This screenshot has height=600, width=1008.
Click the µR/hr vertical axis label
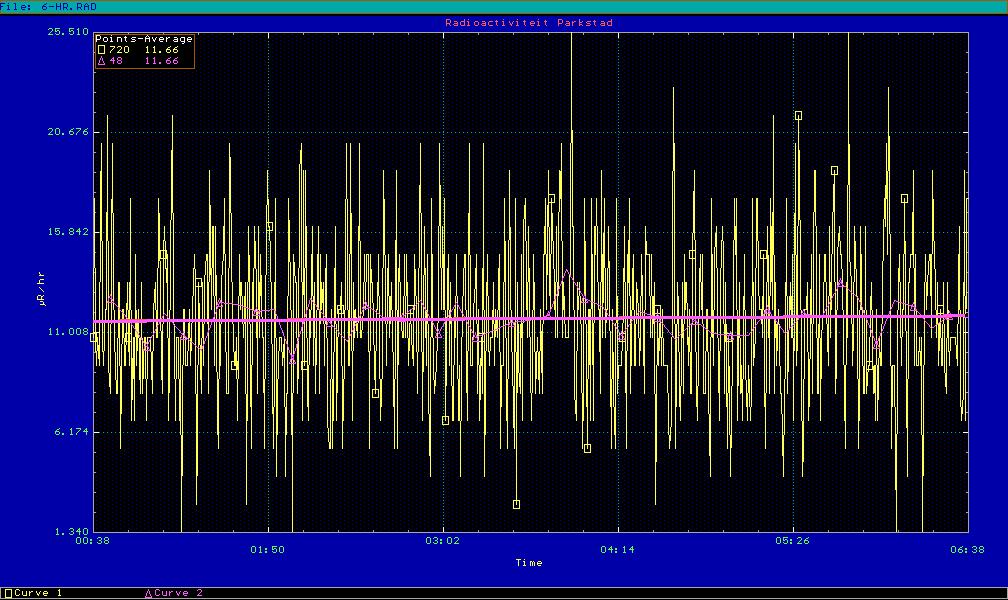click(x=42, y=288)
